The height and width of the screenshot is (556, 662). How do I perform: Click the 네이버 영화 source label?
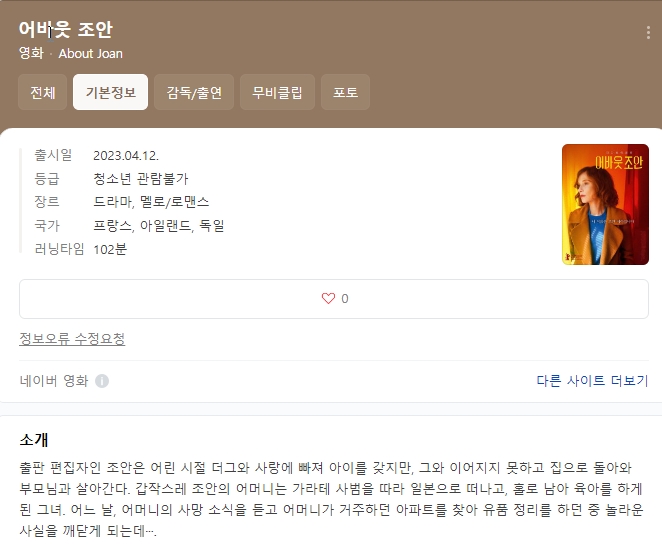click(x=54, y=381)
